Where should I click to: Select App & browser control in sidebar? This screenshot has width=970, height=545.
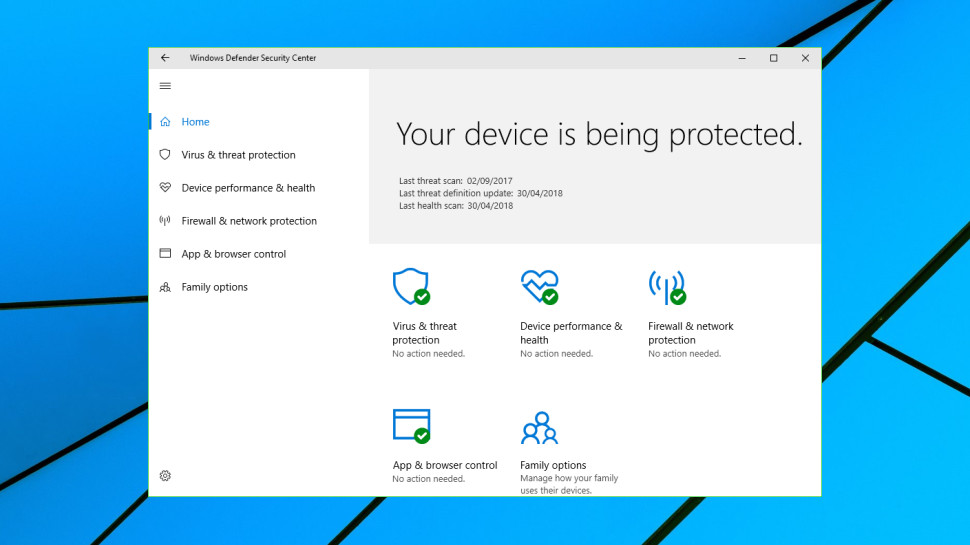click(234, 254)
